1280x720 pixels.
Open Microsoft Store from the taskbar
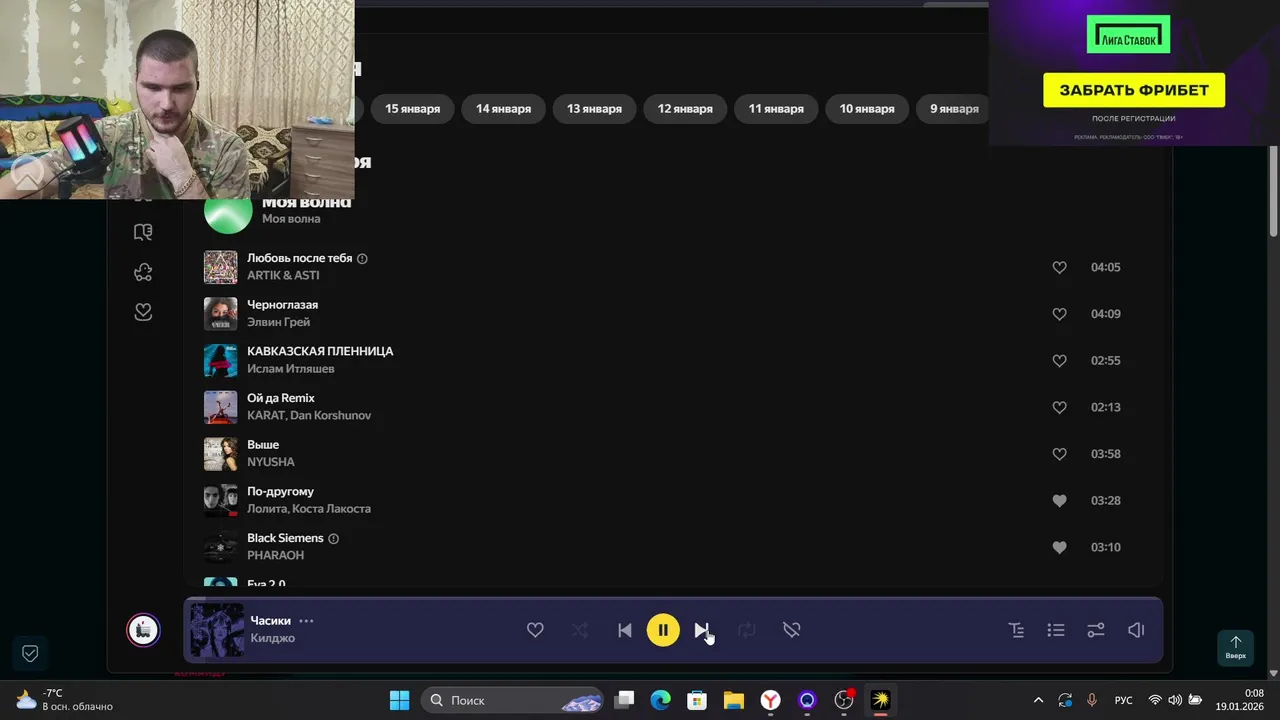pyautogui.click(x=697, y=700)
